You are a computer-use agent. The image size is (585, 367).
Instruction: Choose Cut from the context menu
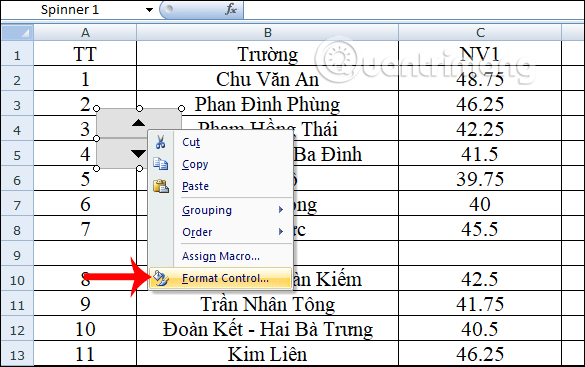tap(220, 142)
